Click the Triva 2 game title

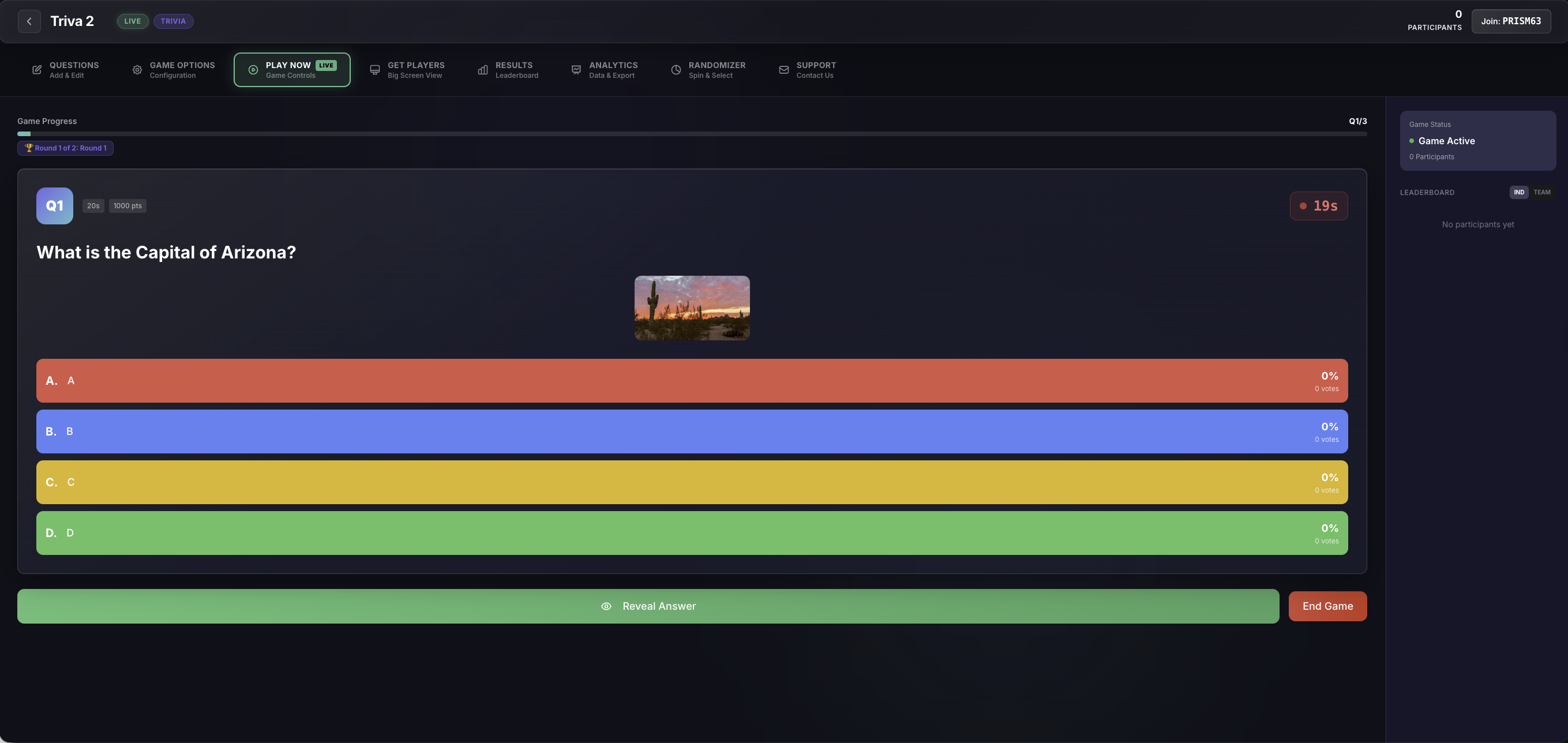pyautogui.click(x=72, y=21)
